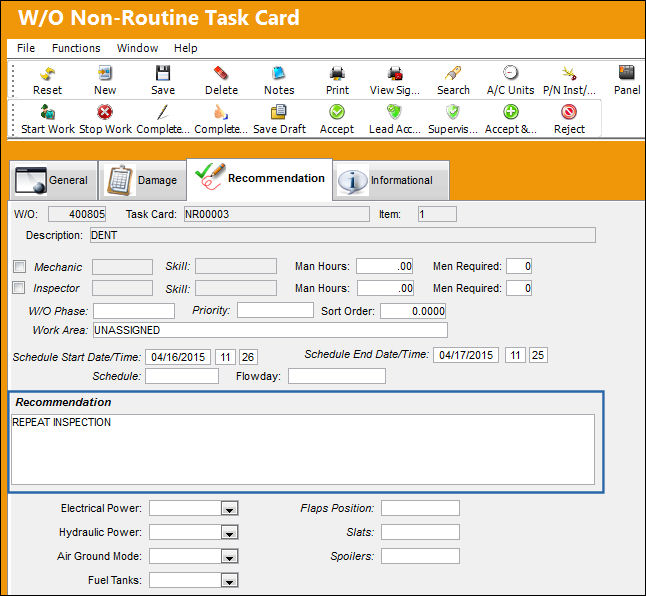Screen dimensions: 646x596
Task: Create a new task card with New
Action: point(105,73)
